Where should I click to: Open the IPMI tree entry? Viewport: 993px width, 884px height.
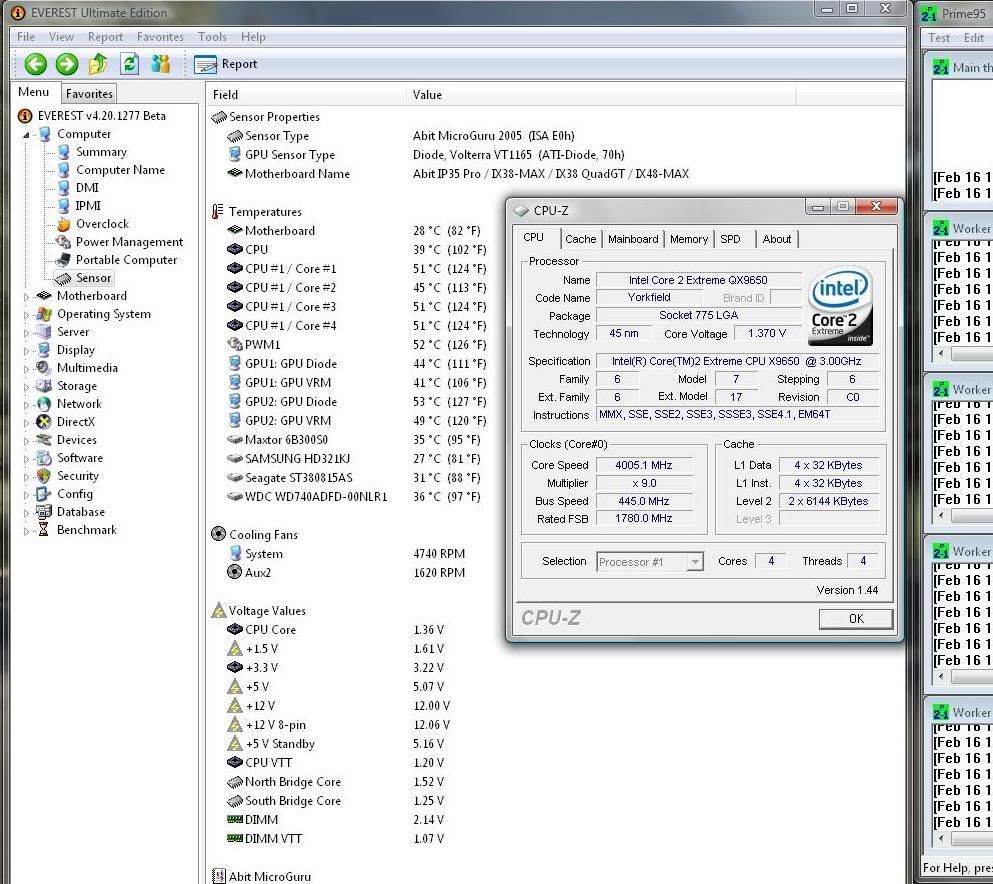tap(88, 206)
